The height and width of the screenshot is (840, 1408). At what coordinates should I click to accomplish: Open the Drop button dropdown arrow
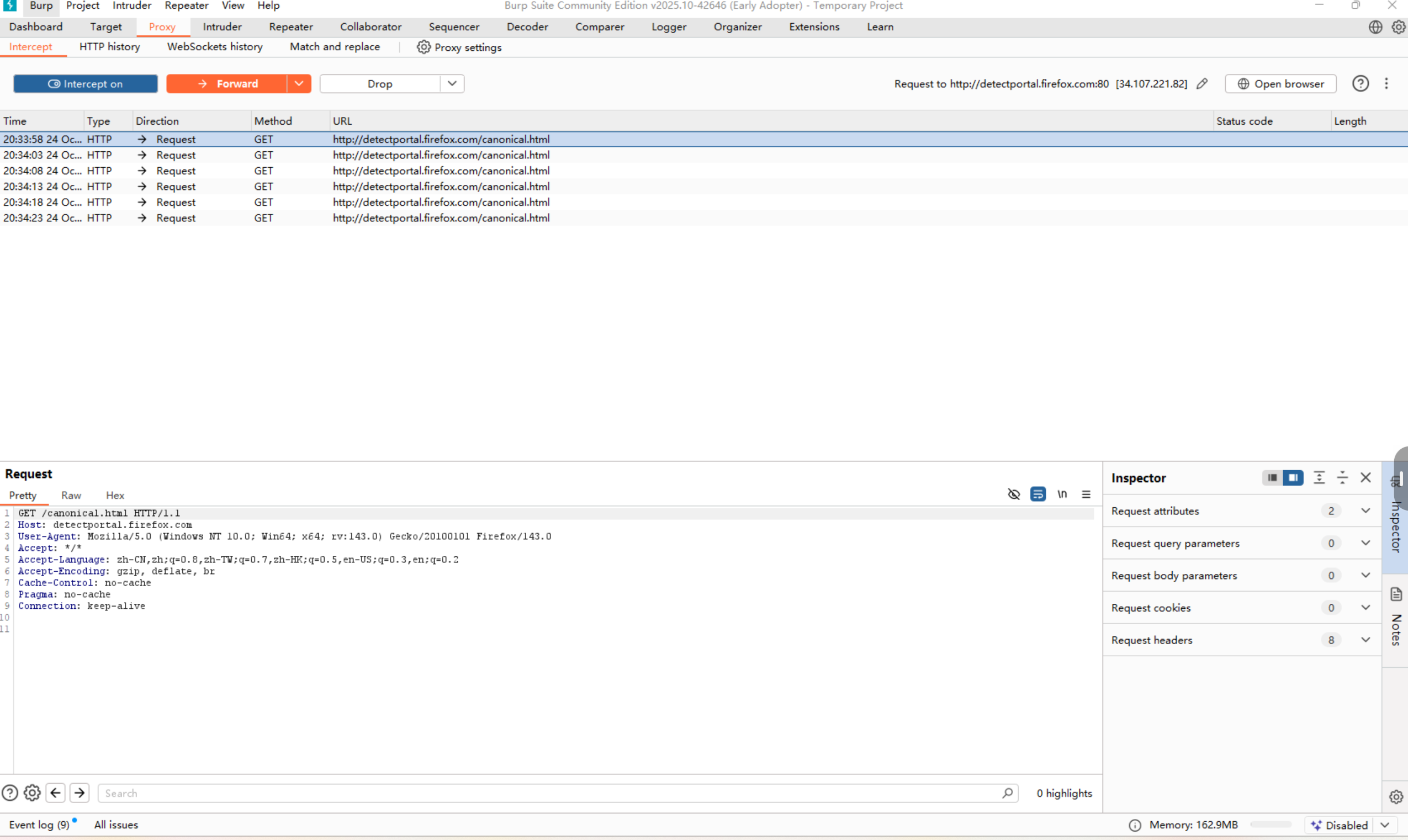[x=452, y=84]
